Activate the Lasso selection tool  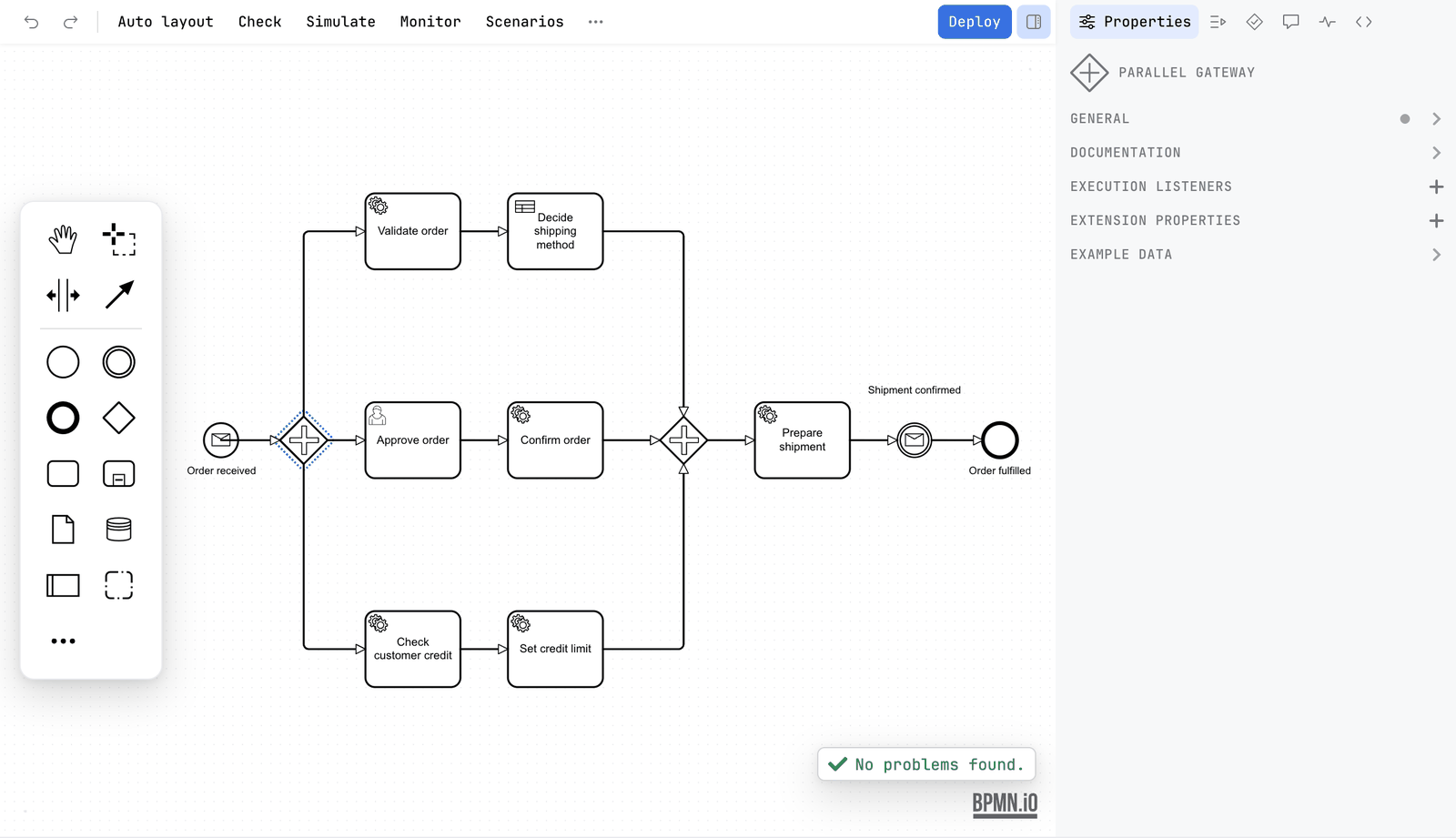[x=119, y=239]
